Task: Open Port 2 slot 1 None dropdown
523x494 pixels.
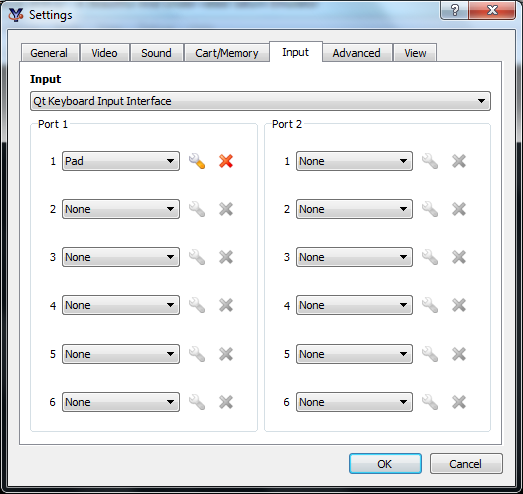Action: pos(354,161)
